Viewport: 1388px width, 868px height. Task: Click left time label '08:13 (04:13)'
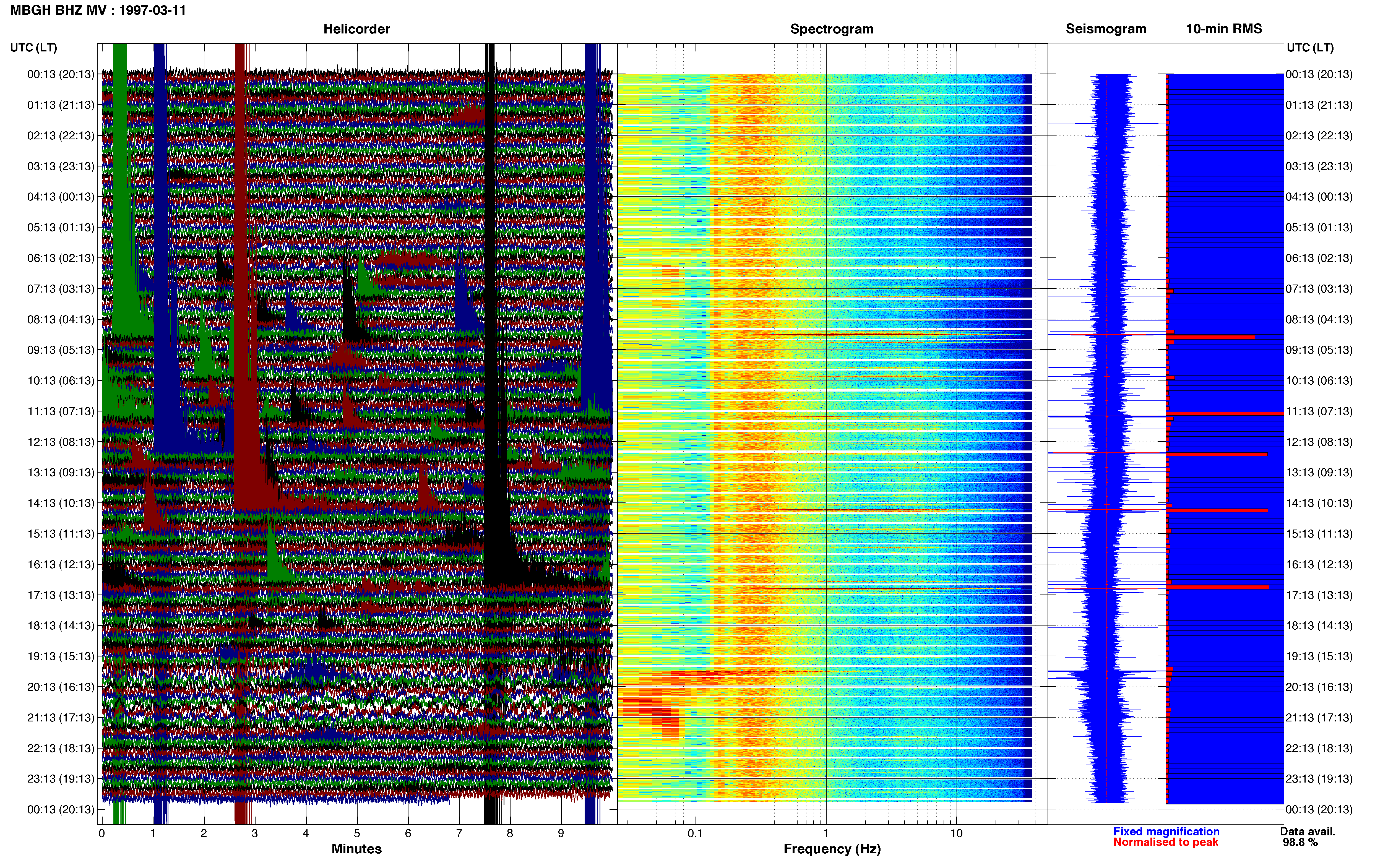click(61, 319)
